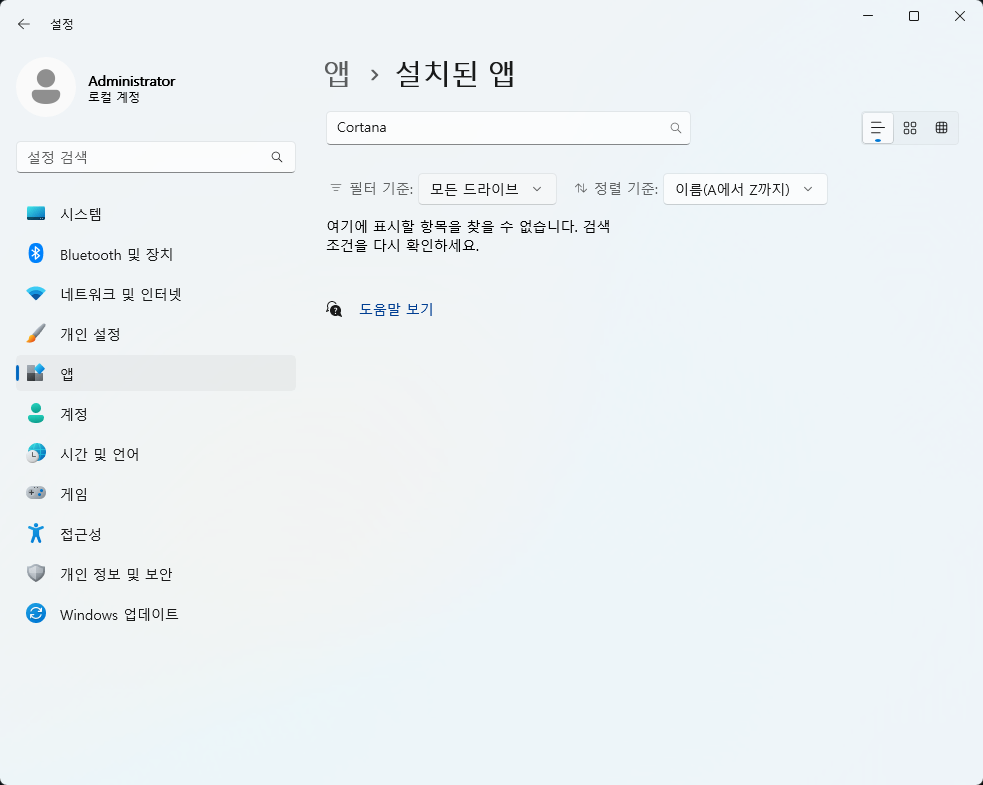Open 접근성 settings category
The image size is (983, 785).
coord(155,534)
